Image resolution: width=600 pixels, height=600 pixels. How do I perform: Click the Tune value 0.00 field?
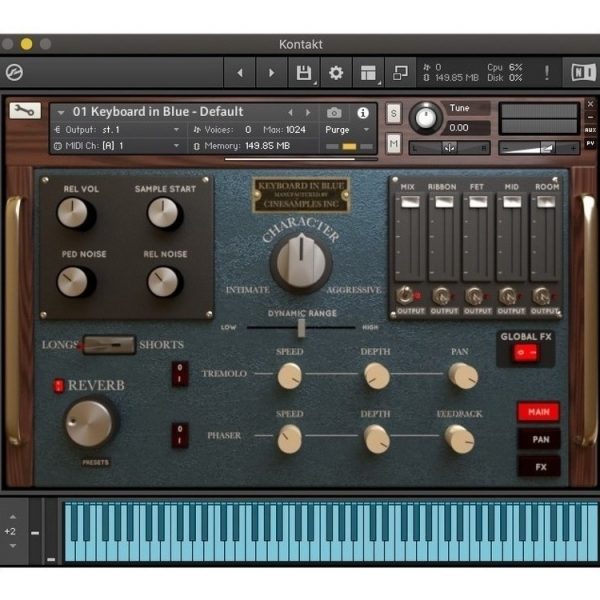[x=468, y=128]
